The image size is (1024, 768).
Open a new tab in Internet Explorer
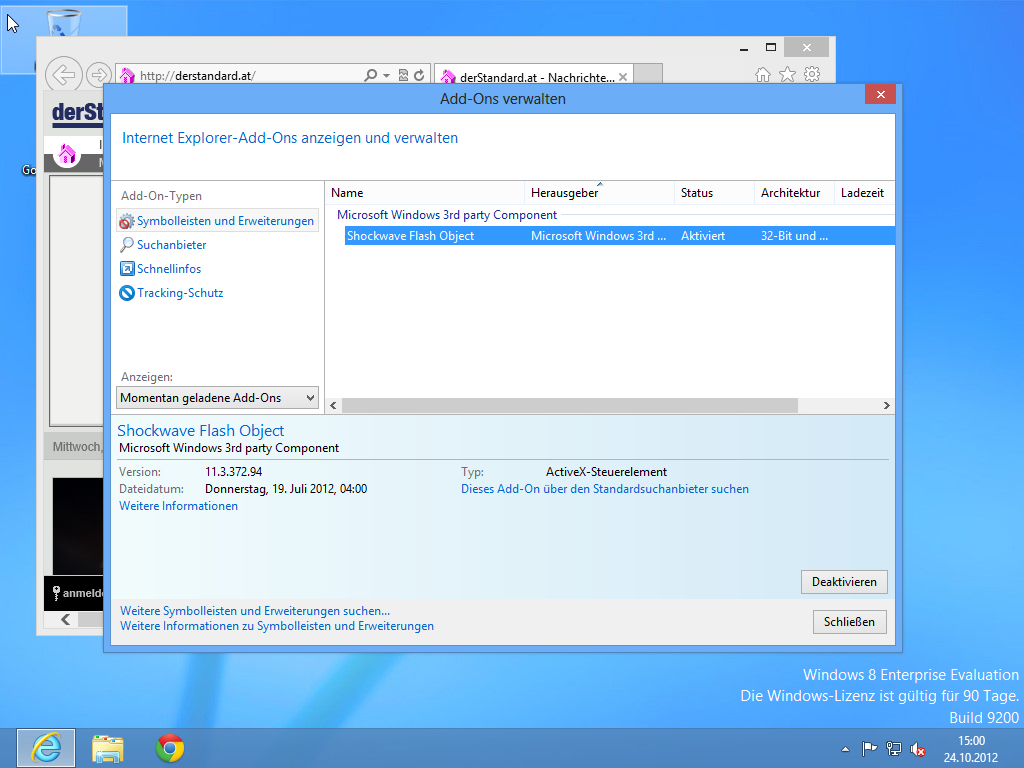[x=648, y=74]
